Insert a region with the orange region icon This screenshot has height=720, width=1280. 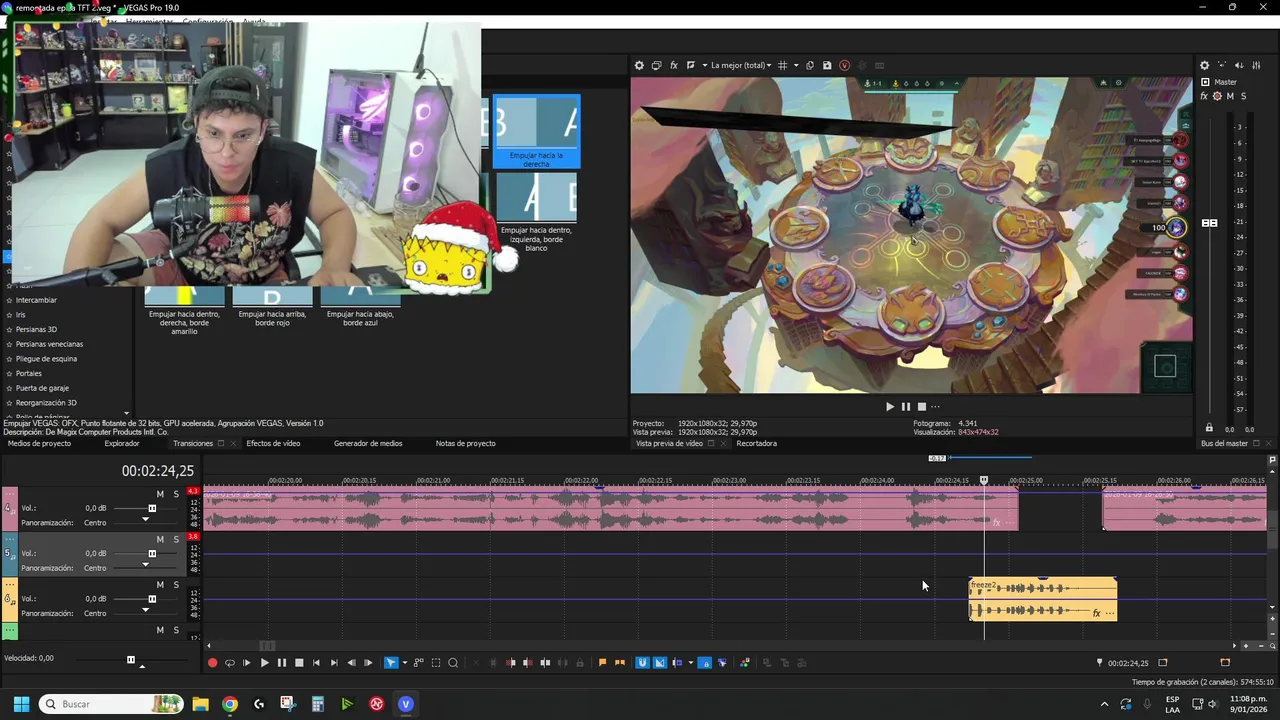620,663
